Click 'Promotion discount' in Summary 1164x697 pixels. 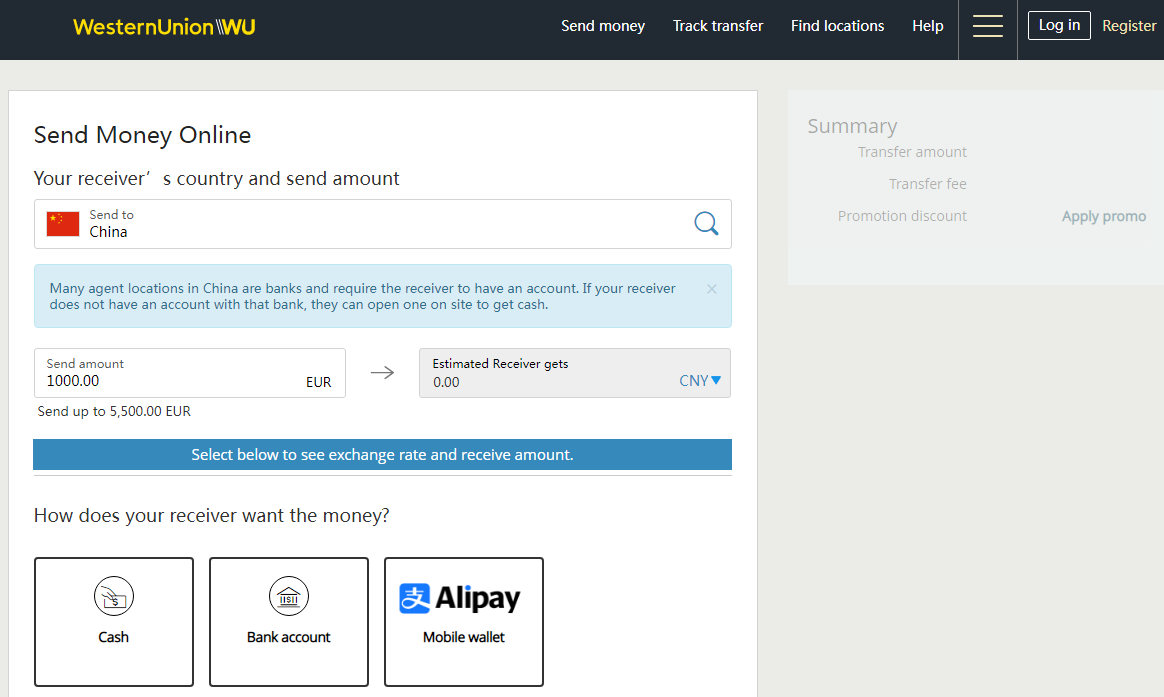coord(902,216)
